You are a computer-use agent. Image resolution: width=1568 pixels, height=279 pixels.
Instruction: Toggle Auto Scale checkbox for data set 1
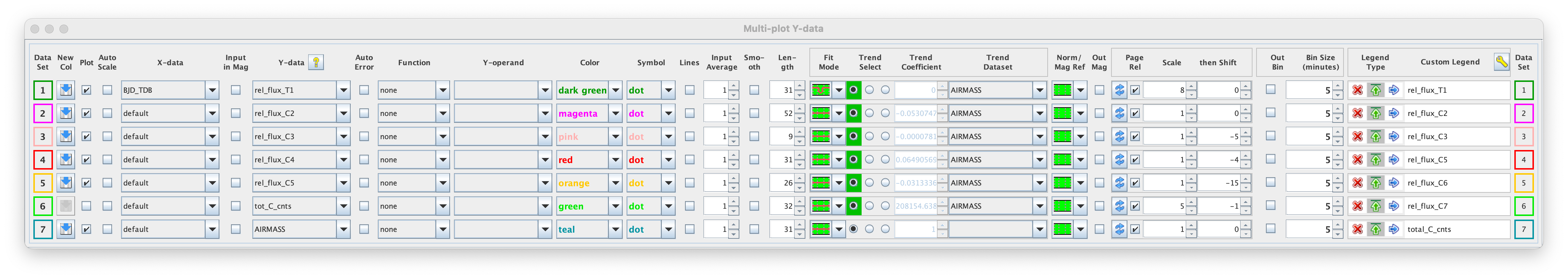tap(107, 90)
